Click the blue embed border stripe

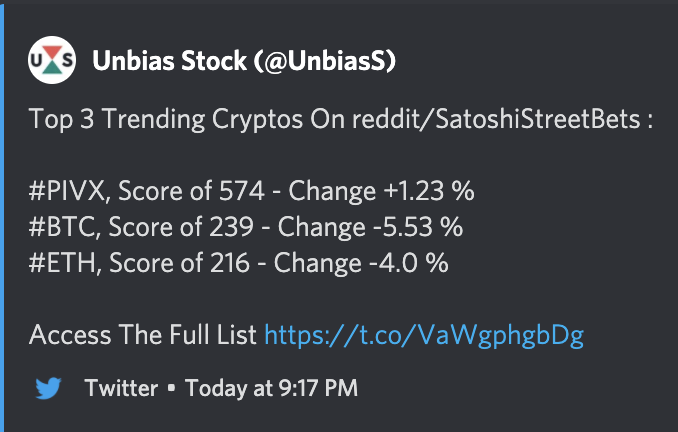tap(2, 218)
